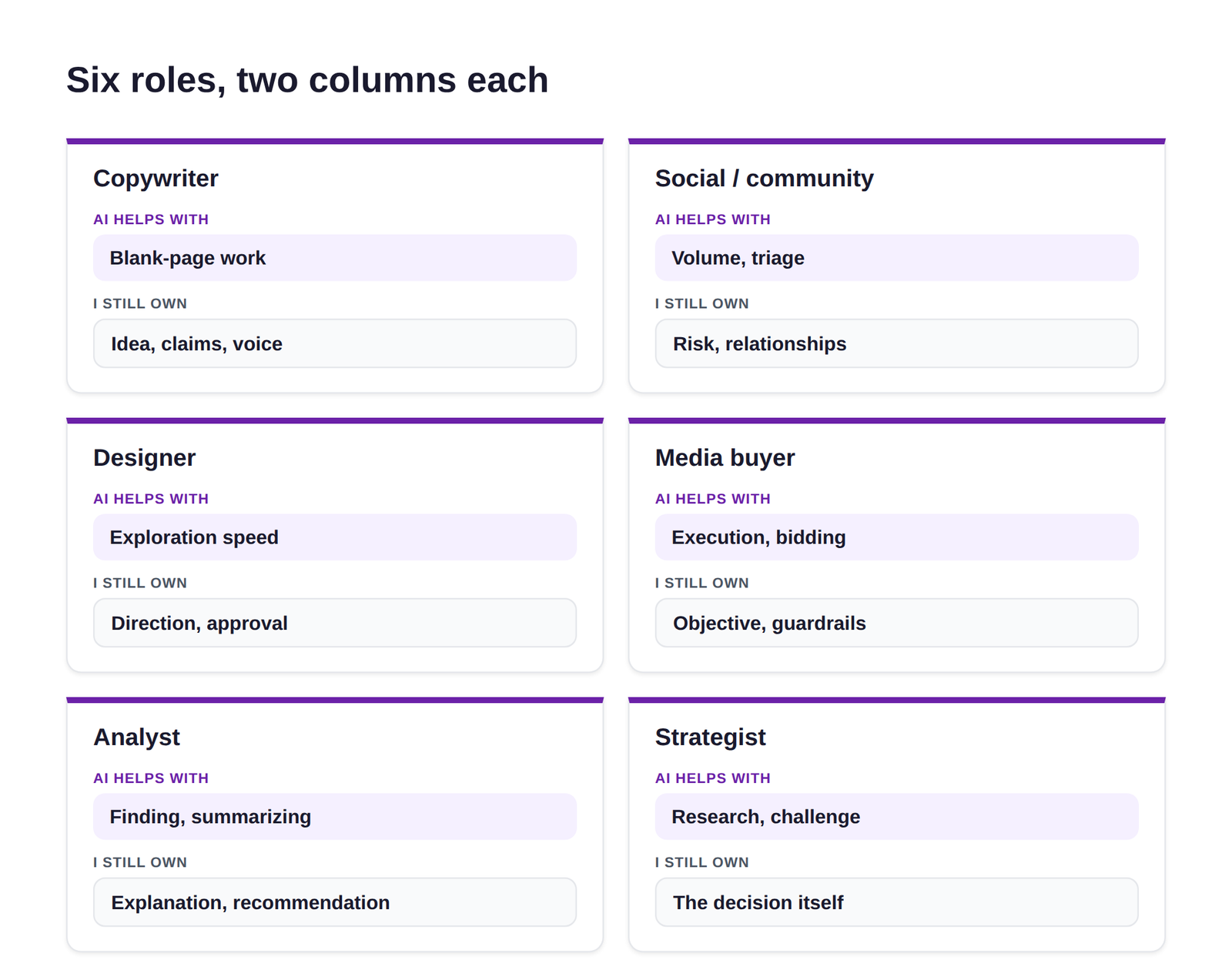This screenshot has width=1232, height=970.
Task: Click 'AI HELPS WITH' label in Designer card
Action: [151, 499]
